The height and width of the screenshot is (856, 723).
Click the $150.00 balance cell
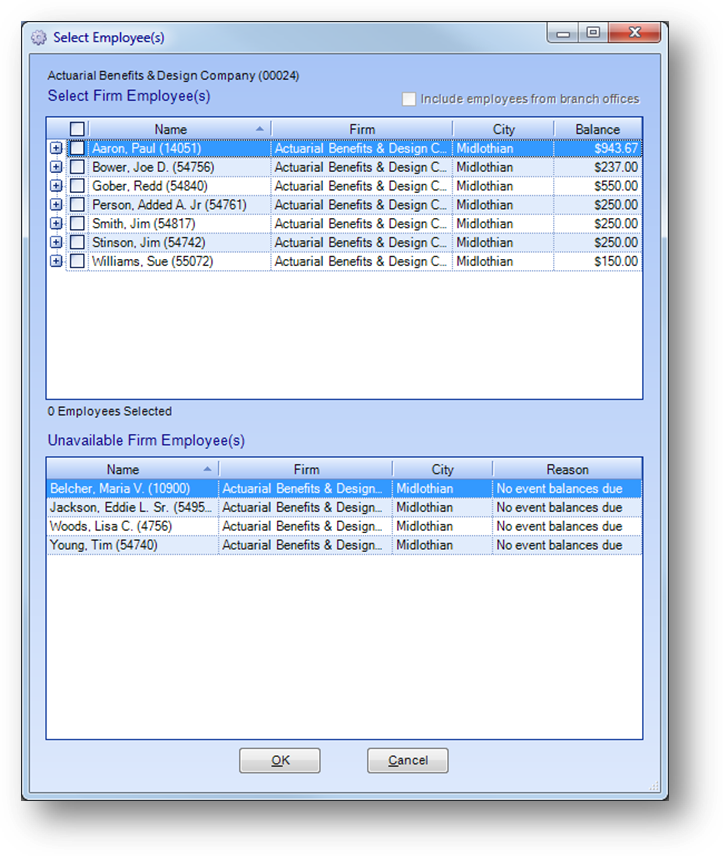click(598, 261)
